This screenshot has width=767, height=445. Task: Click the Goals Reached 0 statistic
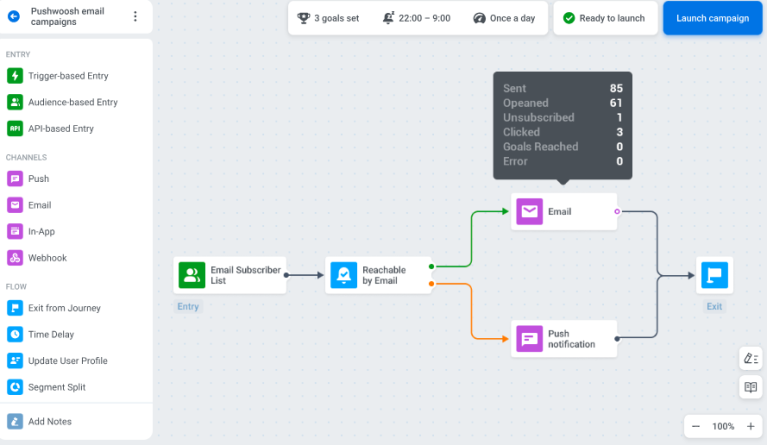(563, 147)
